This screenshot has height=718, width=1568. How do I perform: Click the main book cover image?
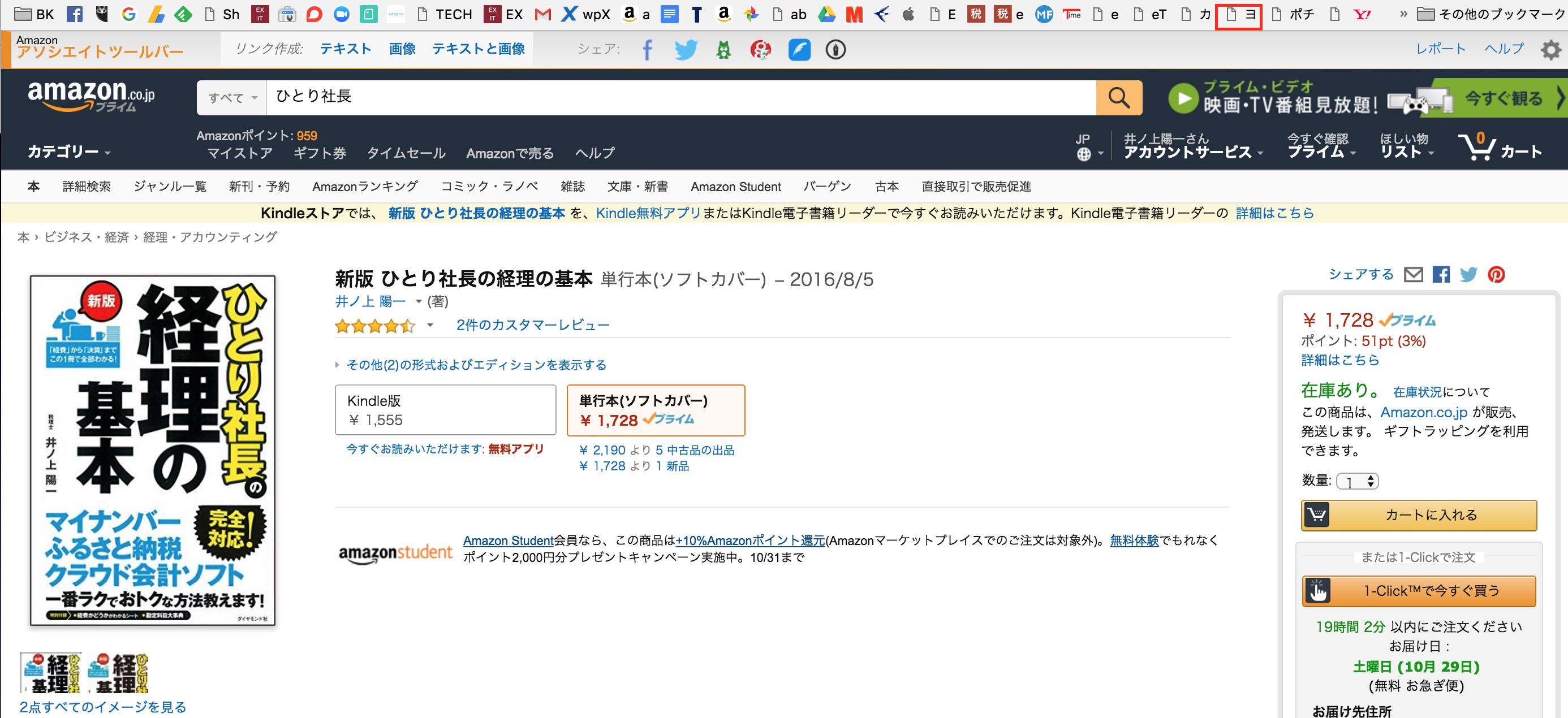[x=153, y=450]
